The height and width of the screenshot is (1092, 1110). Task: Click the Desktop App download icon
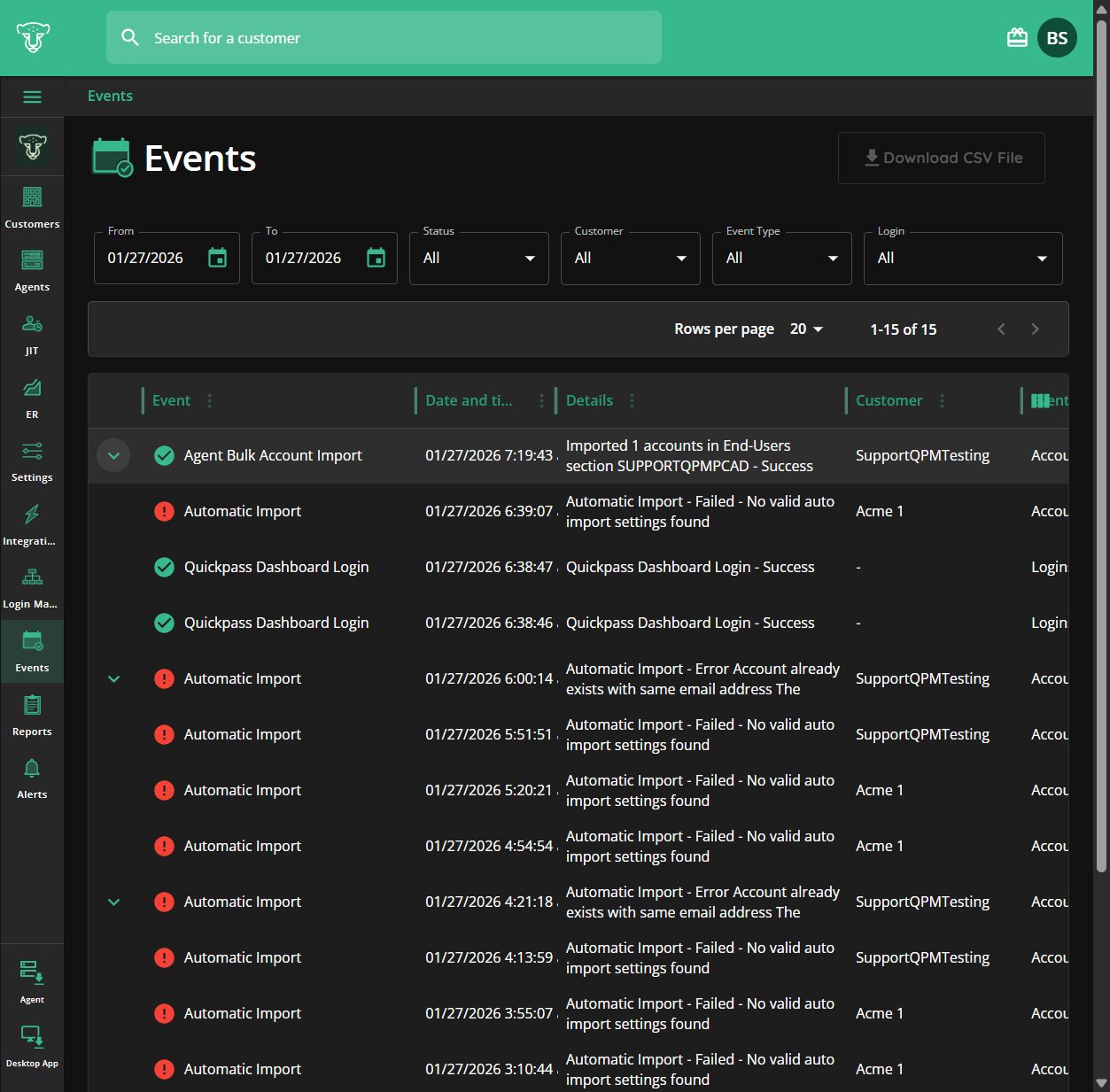(x=32, y=1036)
